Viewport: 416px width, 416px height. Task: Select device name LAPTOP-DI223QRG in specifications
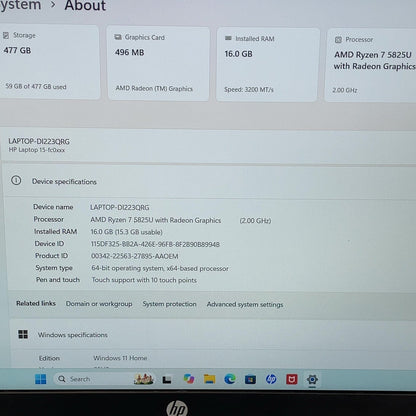[120, 207]
